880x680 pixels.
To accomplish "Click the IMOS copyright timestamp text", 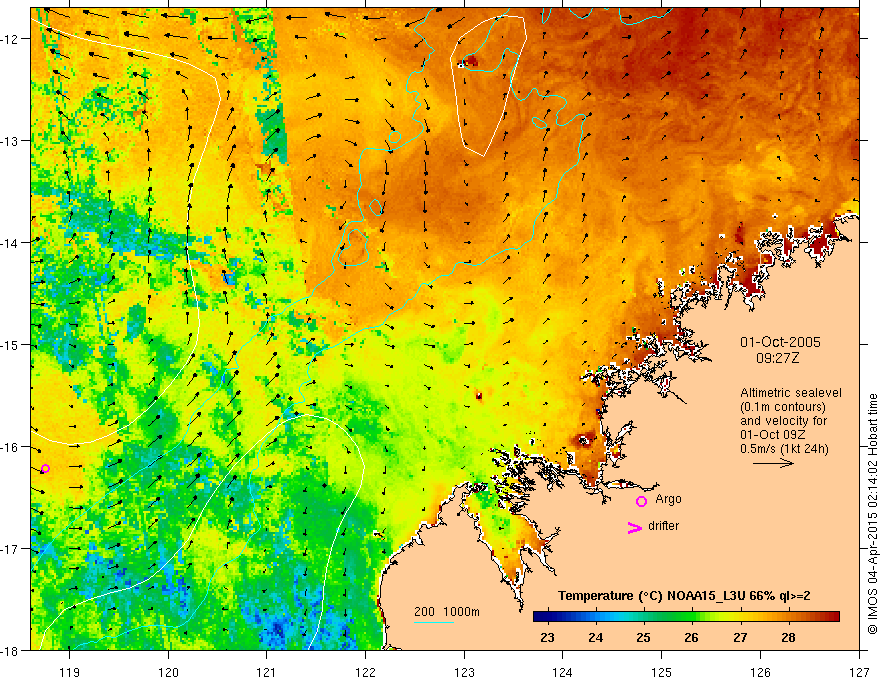I will tap(872, 514).
